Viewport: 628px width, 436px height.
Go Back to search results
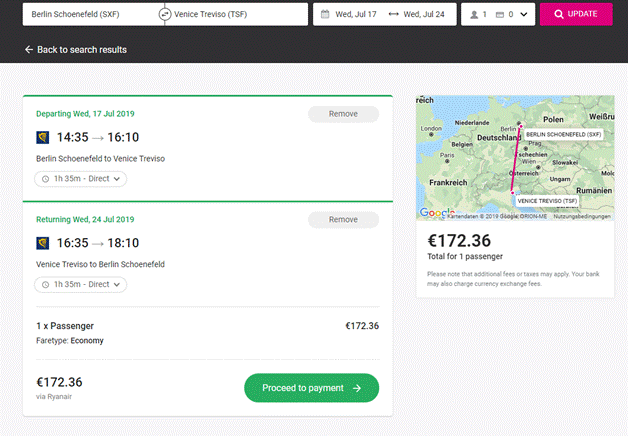coord(76,50)
